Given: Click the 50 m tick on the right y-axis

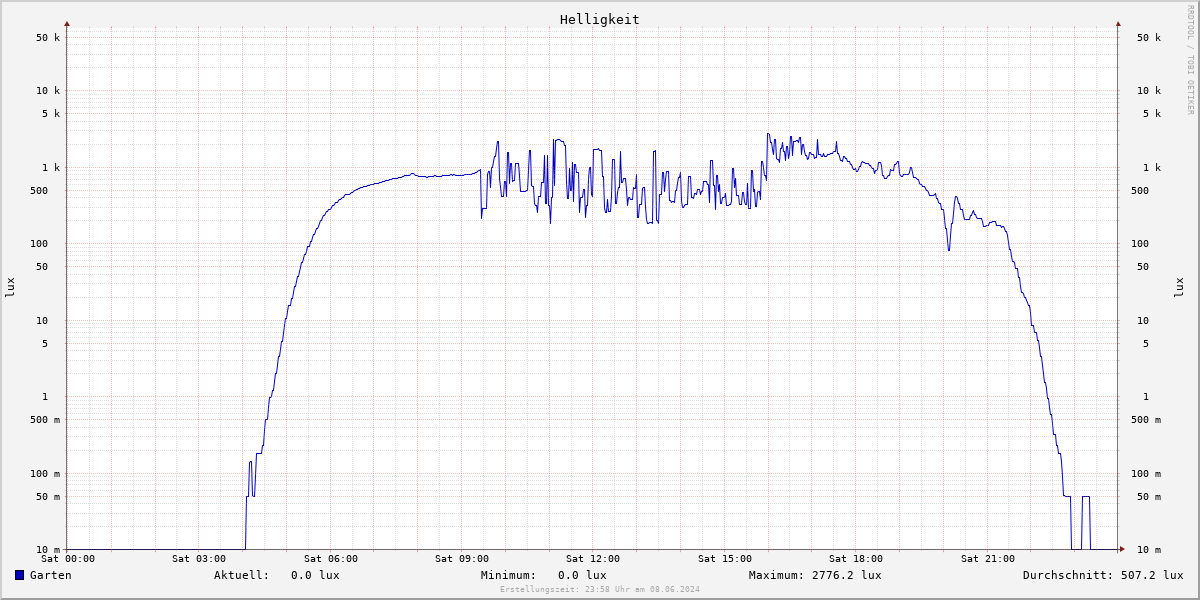Looking at the screenshot, I should coord(1149,497).
